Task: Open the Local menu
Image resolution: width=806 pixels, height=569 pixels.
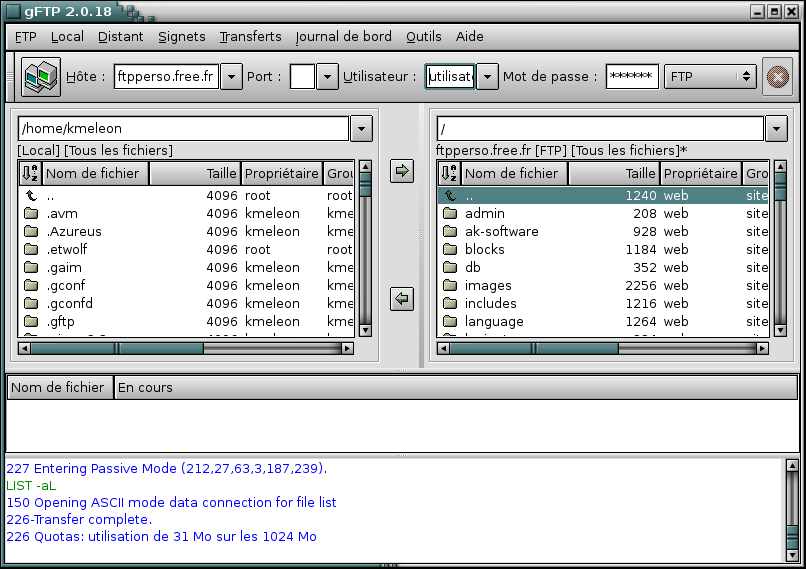Action: tap(67, 36)
